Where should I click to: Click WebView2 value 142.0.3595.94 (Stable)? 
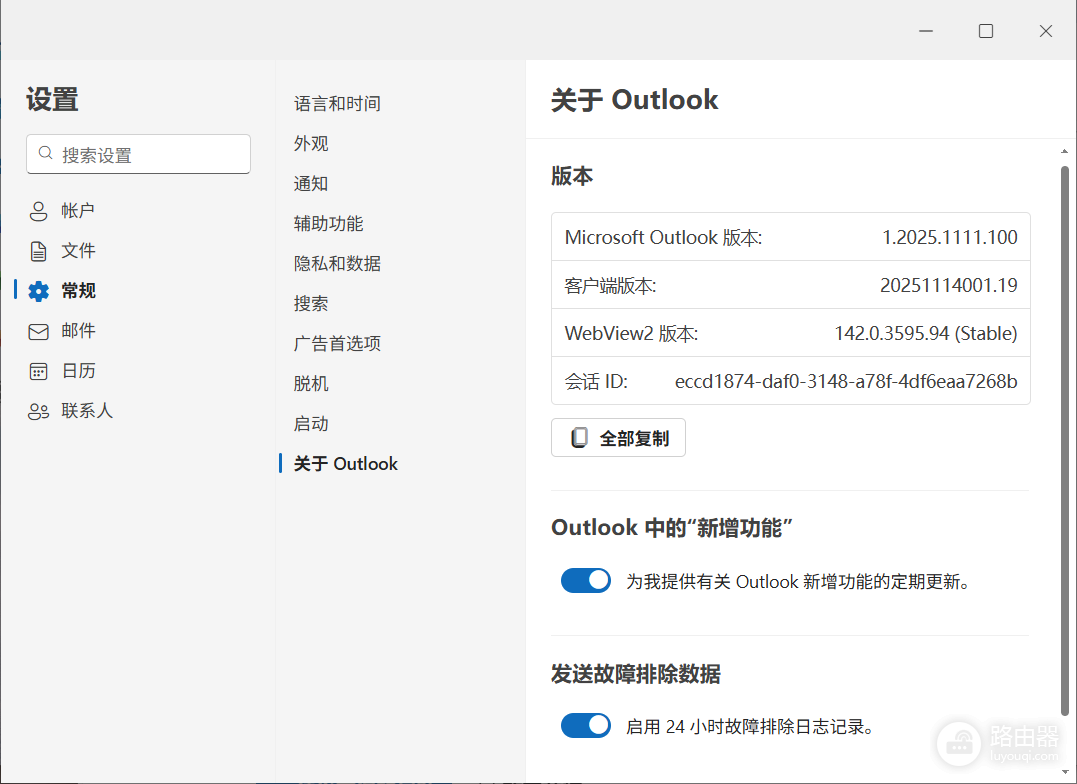(926, 333)
